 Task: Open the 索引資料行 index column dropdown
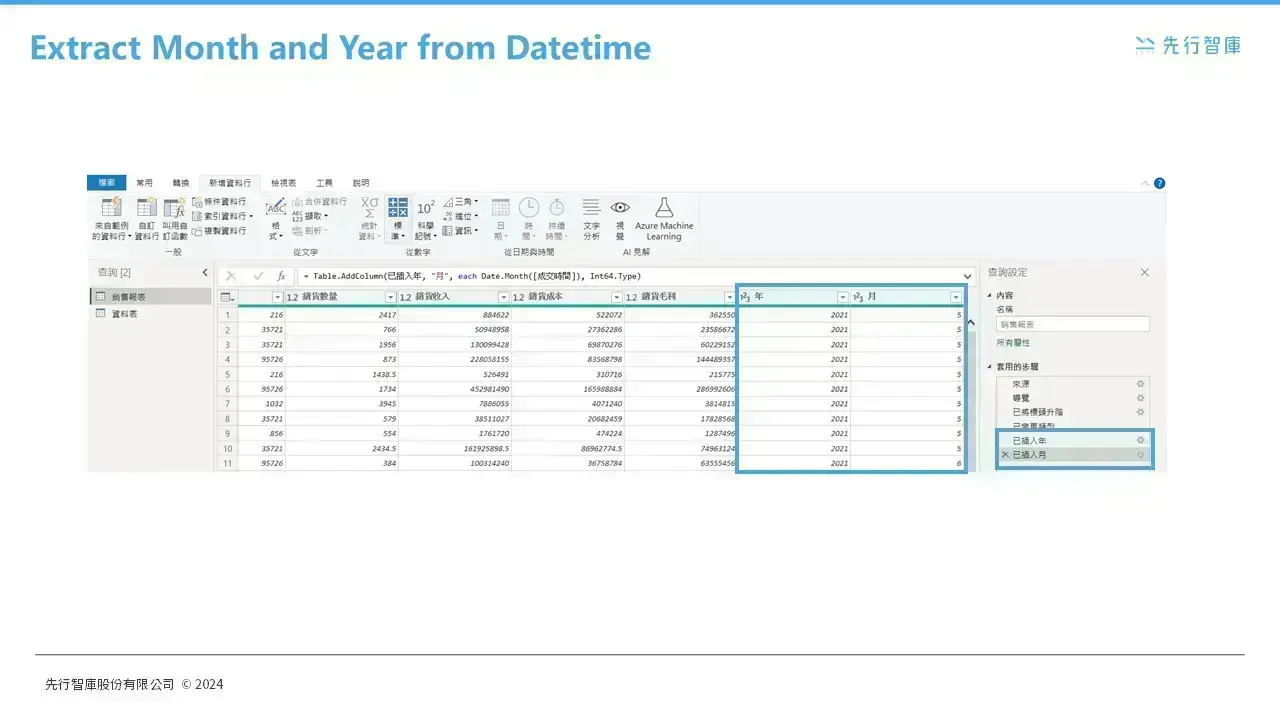tap(222, 216)
